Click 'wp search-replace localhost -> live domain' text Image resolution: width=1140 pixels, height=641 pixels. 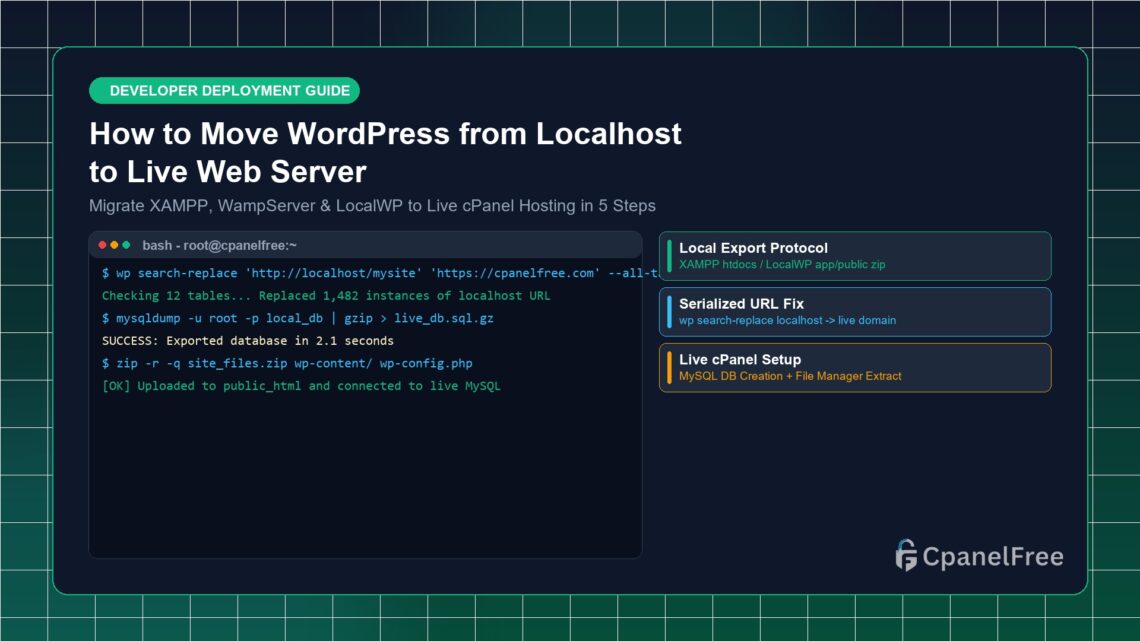[x=787, y=320]
